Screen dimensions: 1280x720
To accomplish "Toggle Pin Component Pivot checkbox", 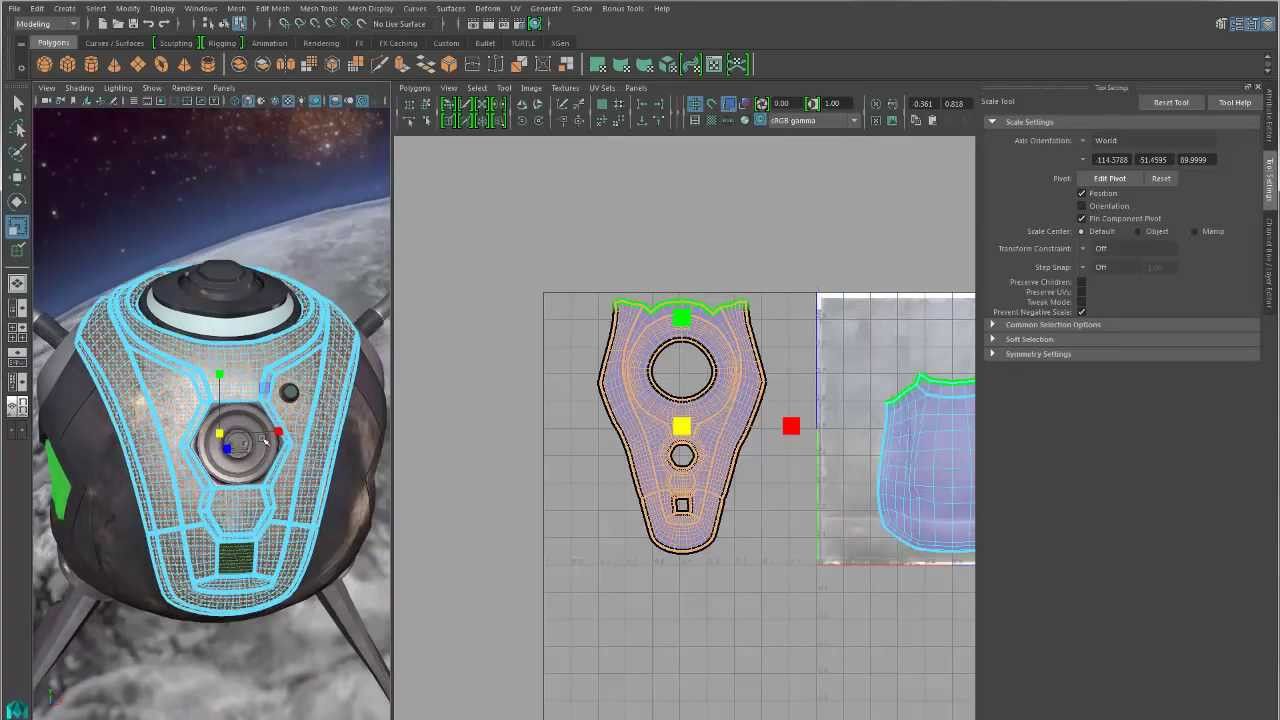I will click(x=1081, y=218).
